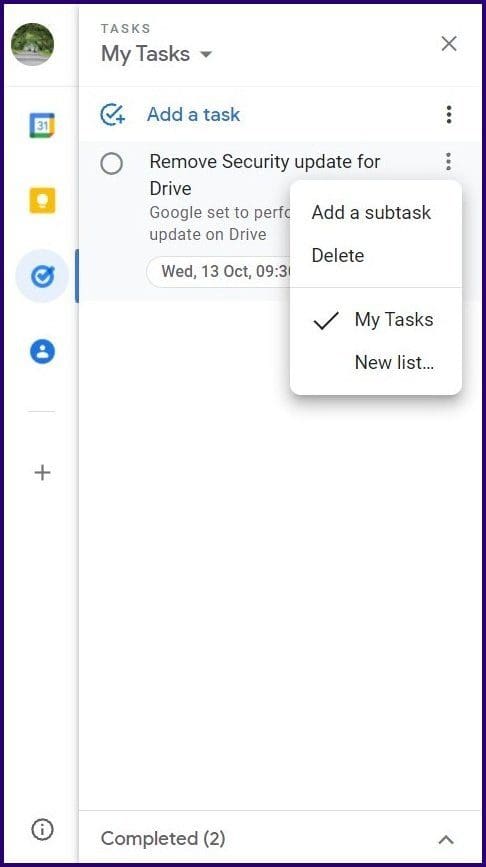
Task: Open Google Calendar from side panel
Action: point(42,126)
